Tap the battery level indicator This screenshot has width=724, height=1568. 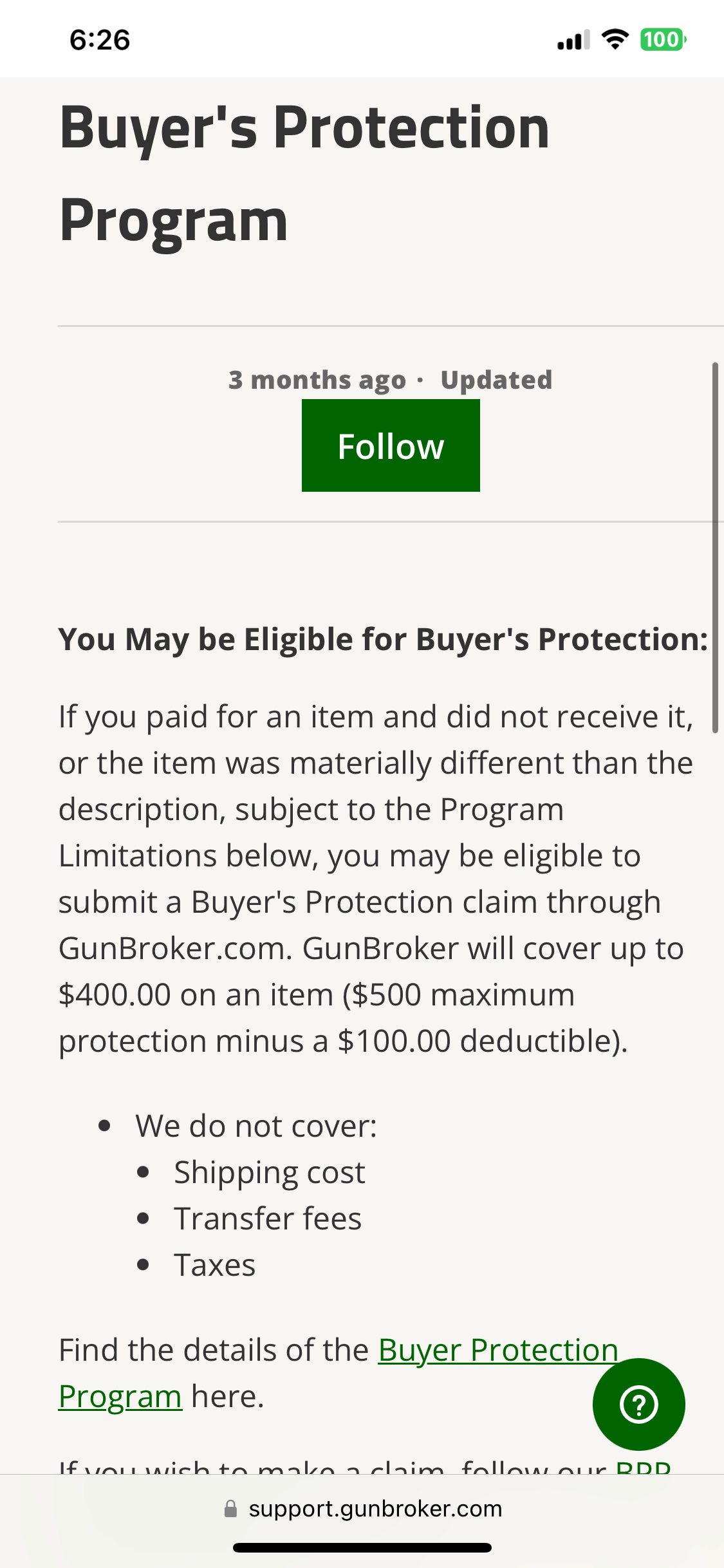pyautogui.click(x=663, y=40)
